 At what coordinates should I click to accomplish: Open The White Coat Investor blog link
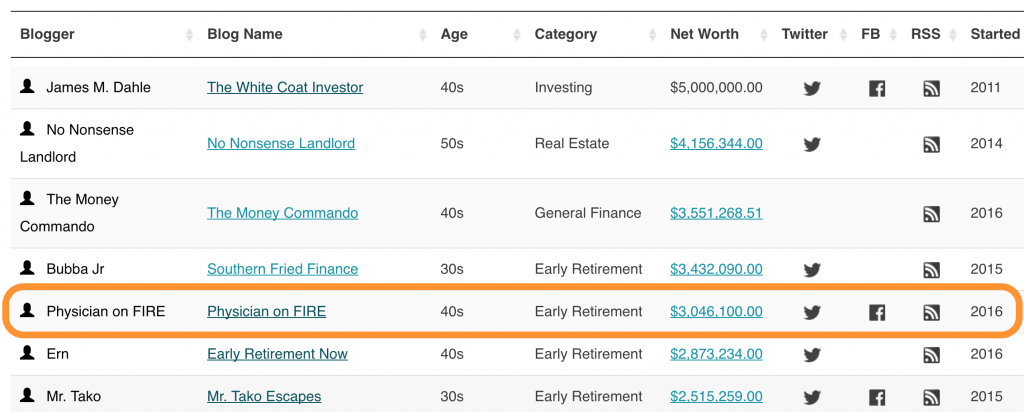285,87
